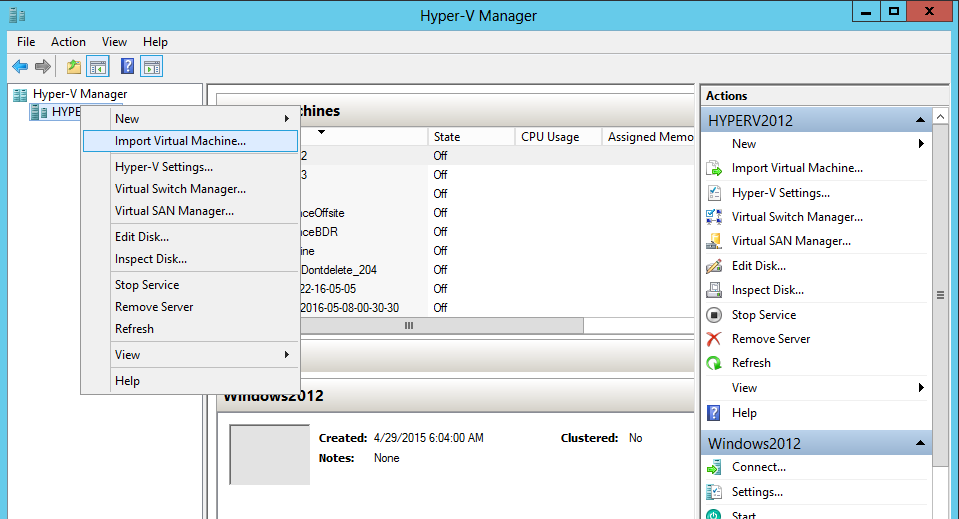Viewport: 959px width, 519px height.
Task: Click Import Virtual Machine link in Actions
Action: 797,168
